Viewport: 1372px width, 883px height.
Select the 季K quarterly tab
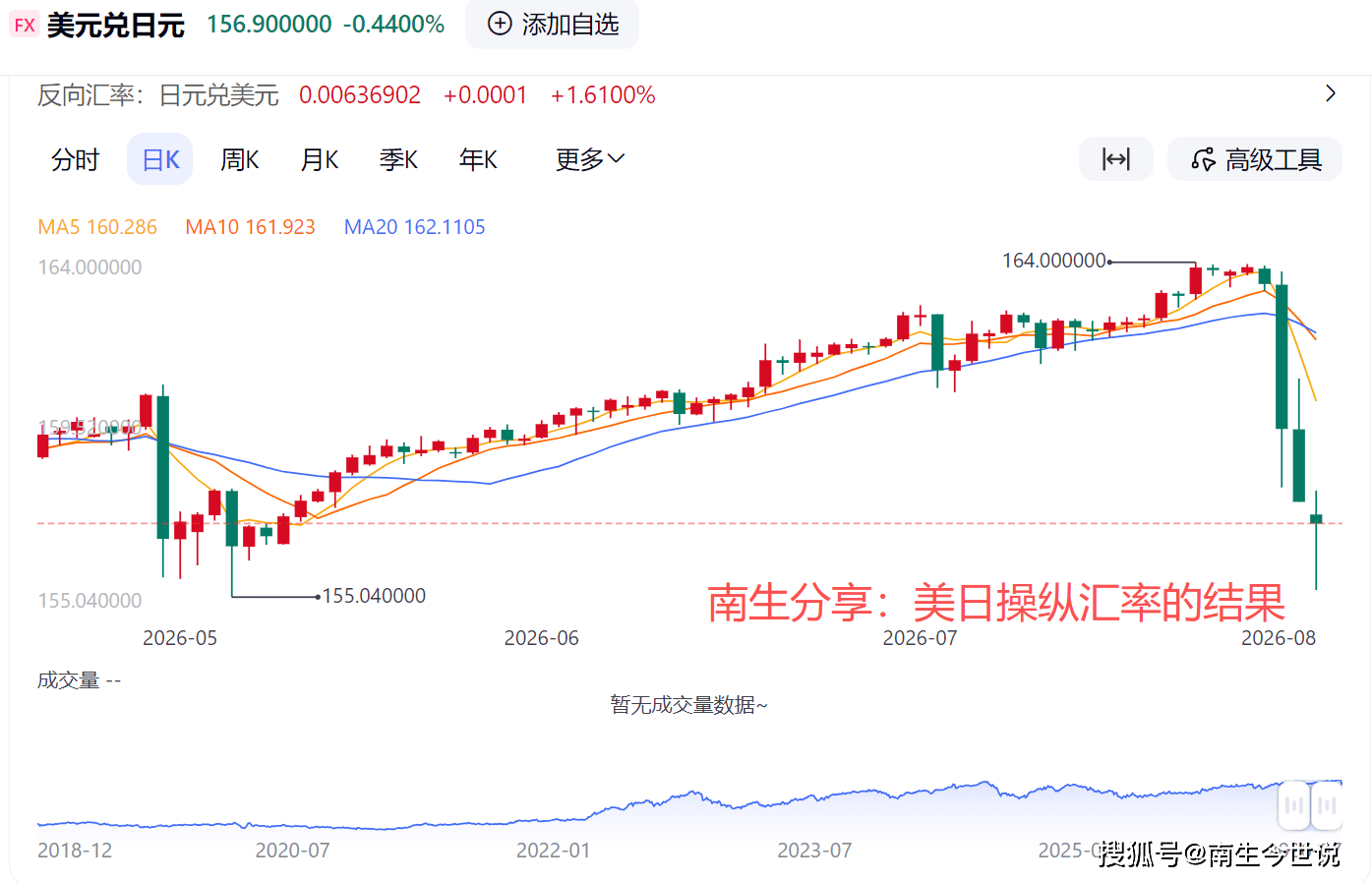[x=398, y=159]
